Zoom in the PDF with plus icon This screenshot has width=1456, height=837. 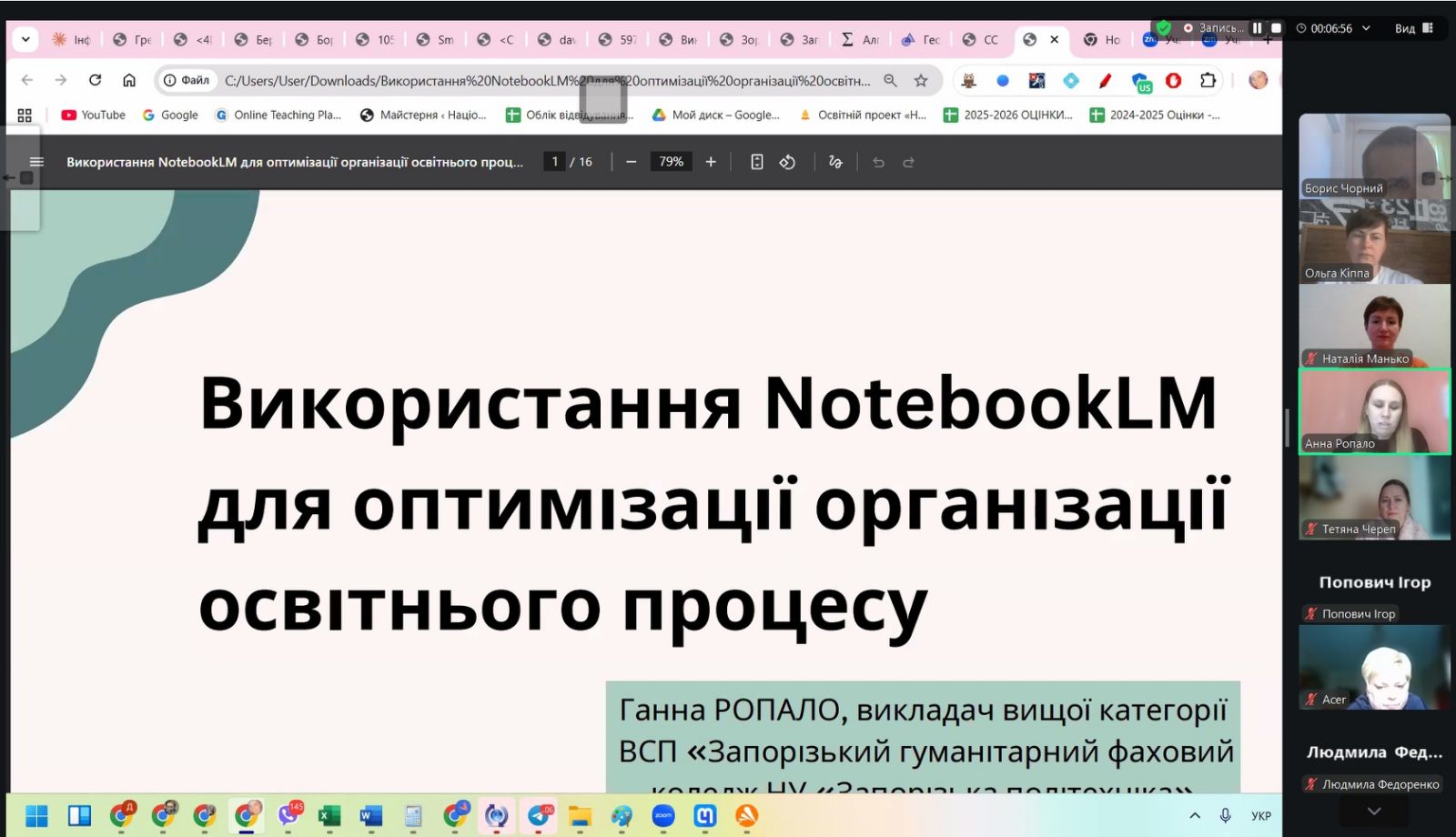[711, 162]
